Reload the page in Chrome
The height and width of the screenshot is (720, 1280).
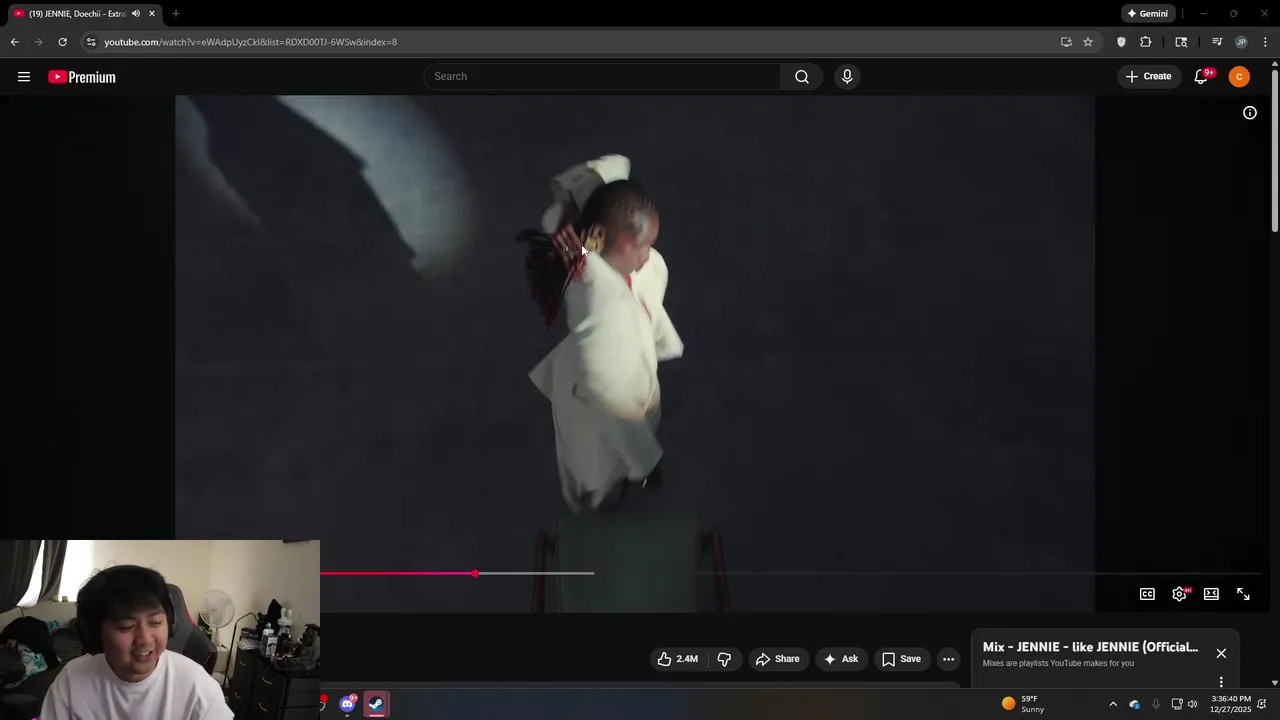click(63, 42)
